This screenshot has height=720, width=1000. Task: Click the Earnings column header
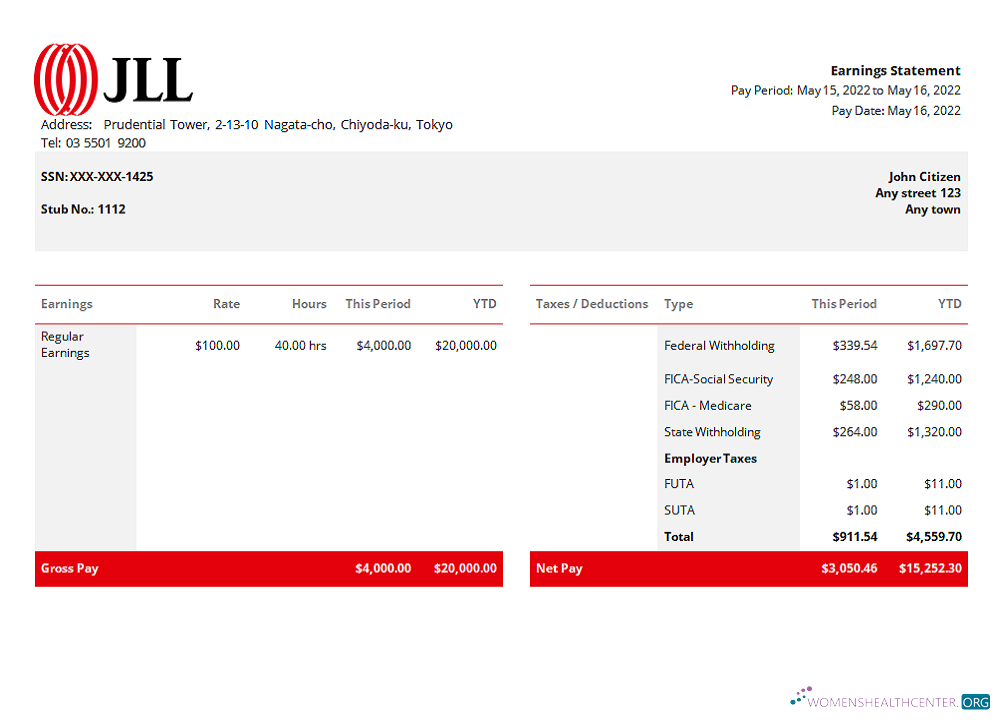66,303
